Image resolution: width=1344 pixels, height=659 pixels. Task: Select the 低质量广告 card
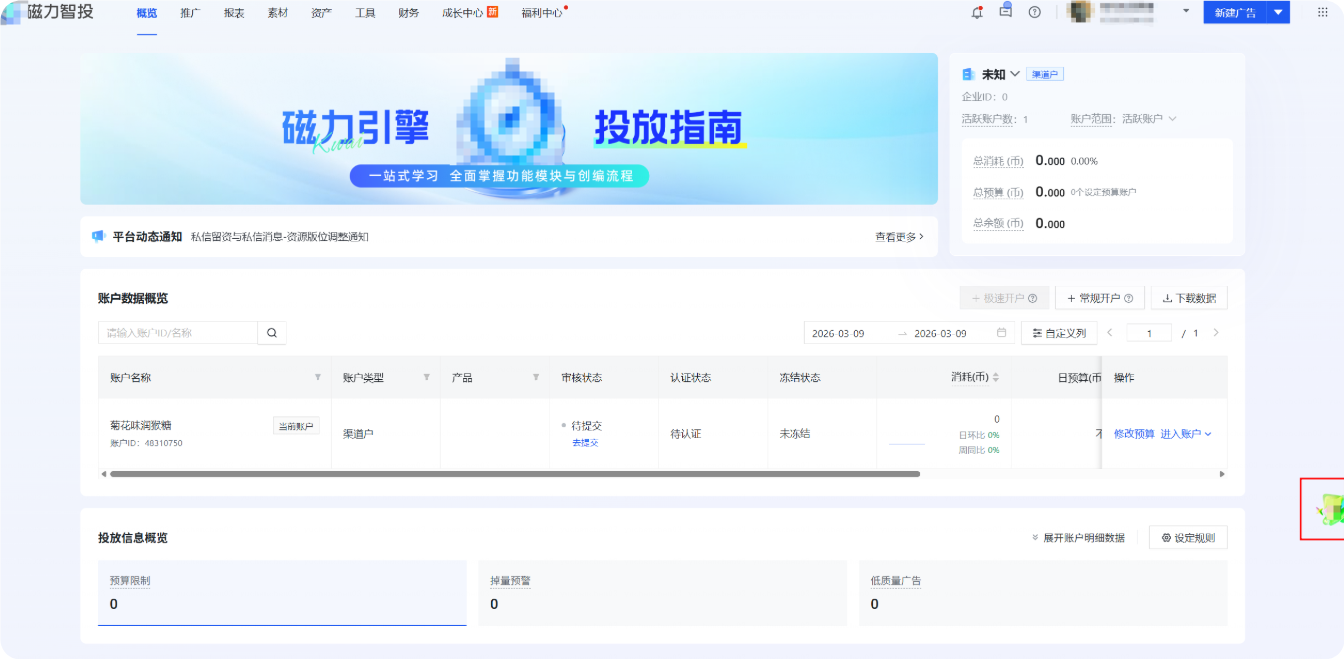click(x=1043, y=593)
